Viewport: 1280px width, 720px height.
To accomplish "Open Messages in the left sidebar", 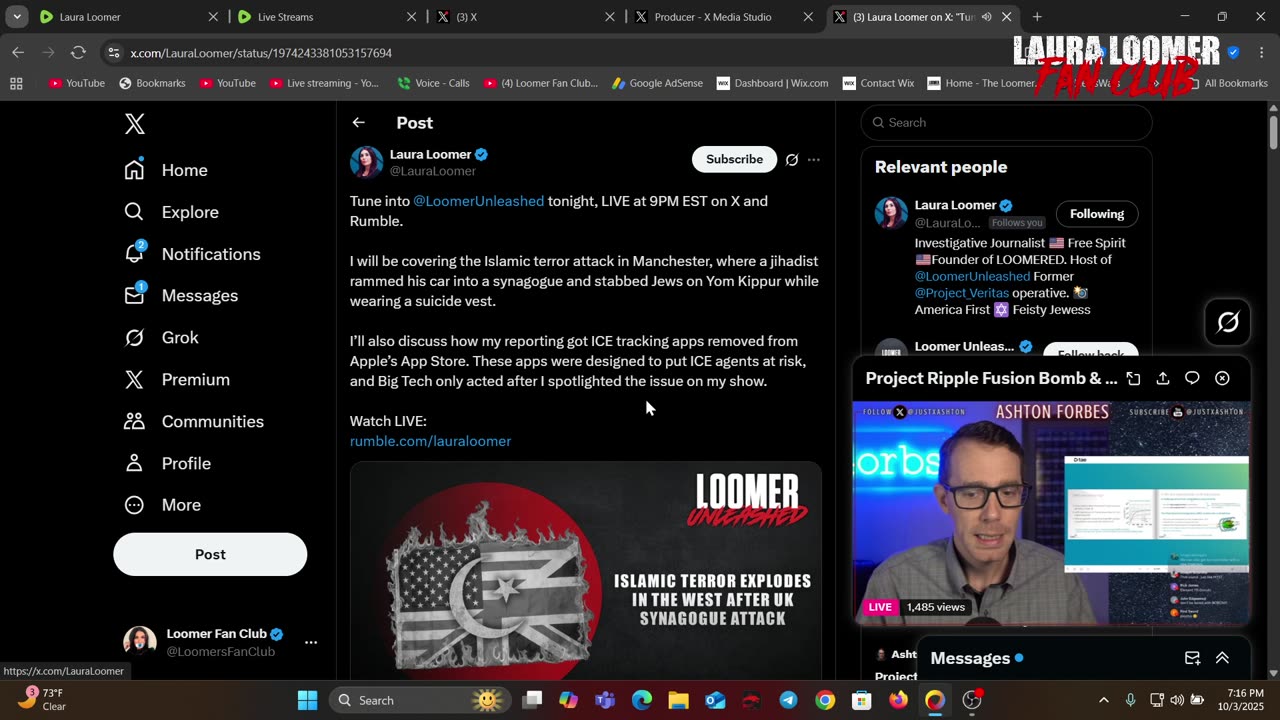I will pyautogui.click(x=181, y=296).
